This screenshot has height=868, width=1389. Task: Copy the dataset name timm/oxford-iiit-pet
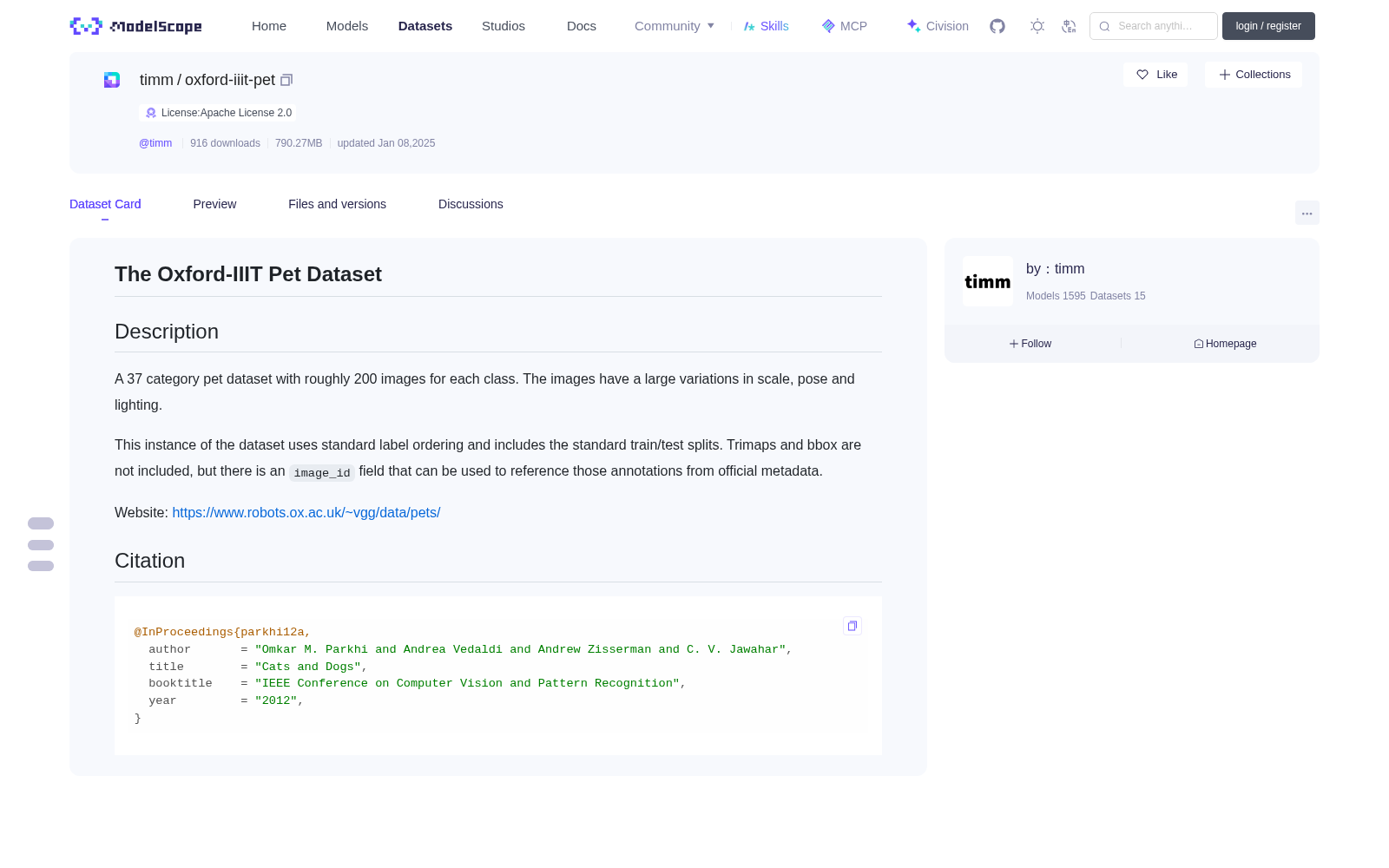pyautogui.click(x=286, y=80)
